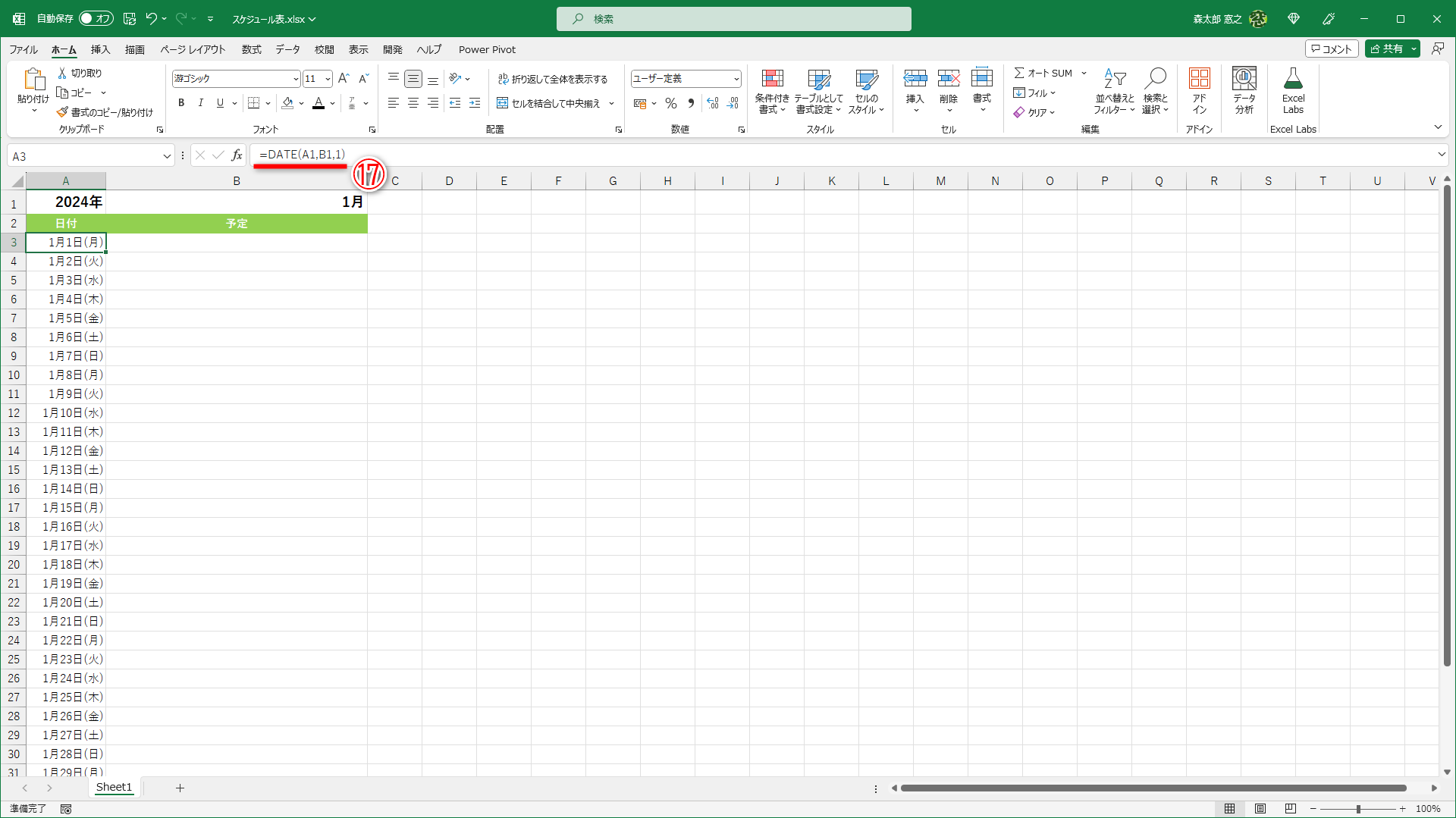Click the Delete cells icon

pos(949,78)
